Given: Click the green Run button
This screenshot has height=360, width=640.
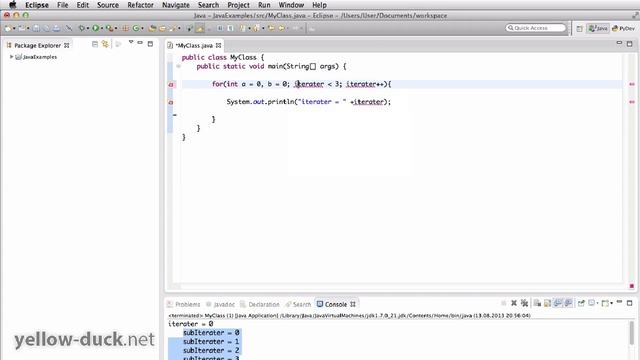Looking at the screenshot, I should [x=95, y=29].
